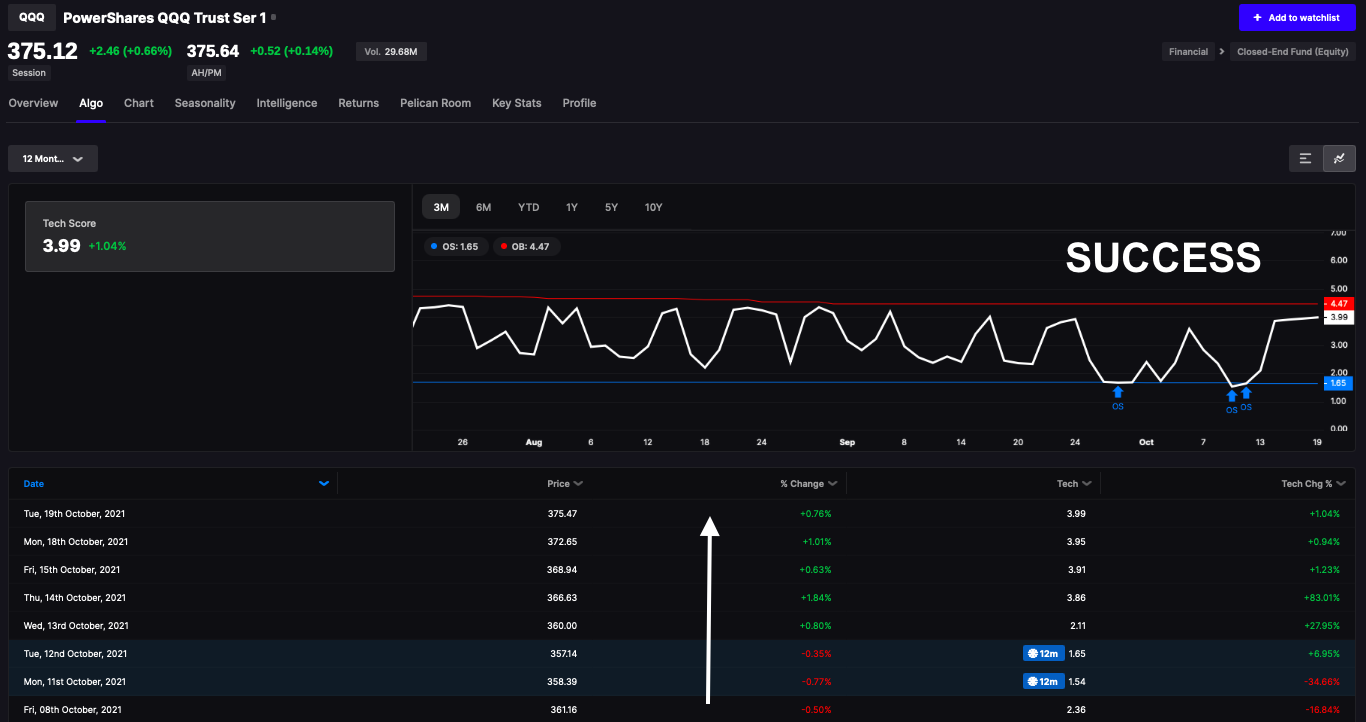This screenshot has width=1366, height=722.
Task: Switch to list view icon
Action: 1306,158
